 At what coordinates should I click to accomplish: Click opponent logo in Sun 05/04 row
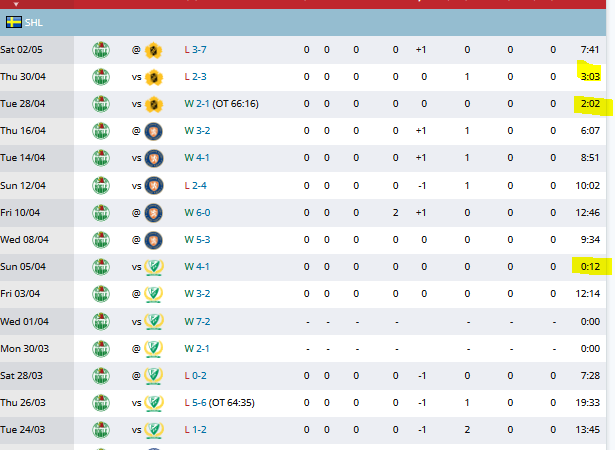pyautogui.click(x=154, y=267)
